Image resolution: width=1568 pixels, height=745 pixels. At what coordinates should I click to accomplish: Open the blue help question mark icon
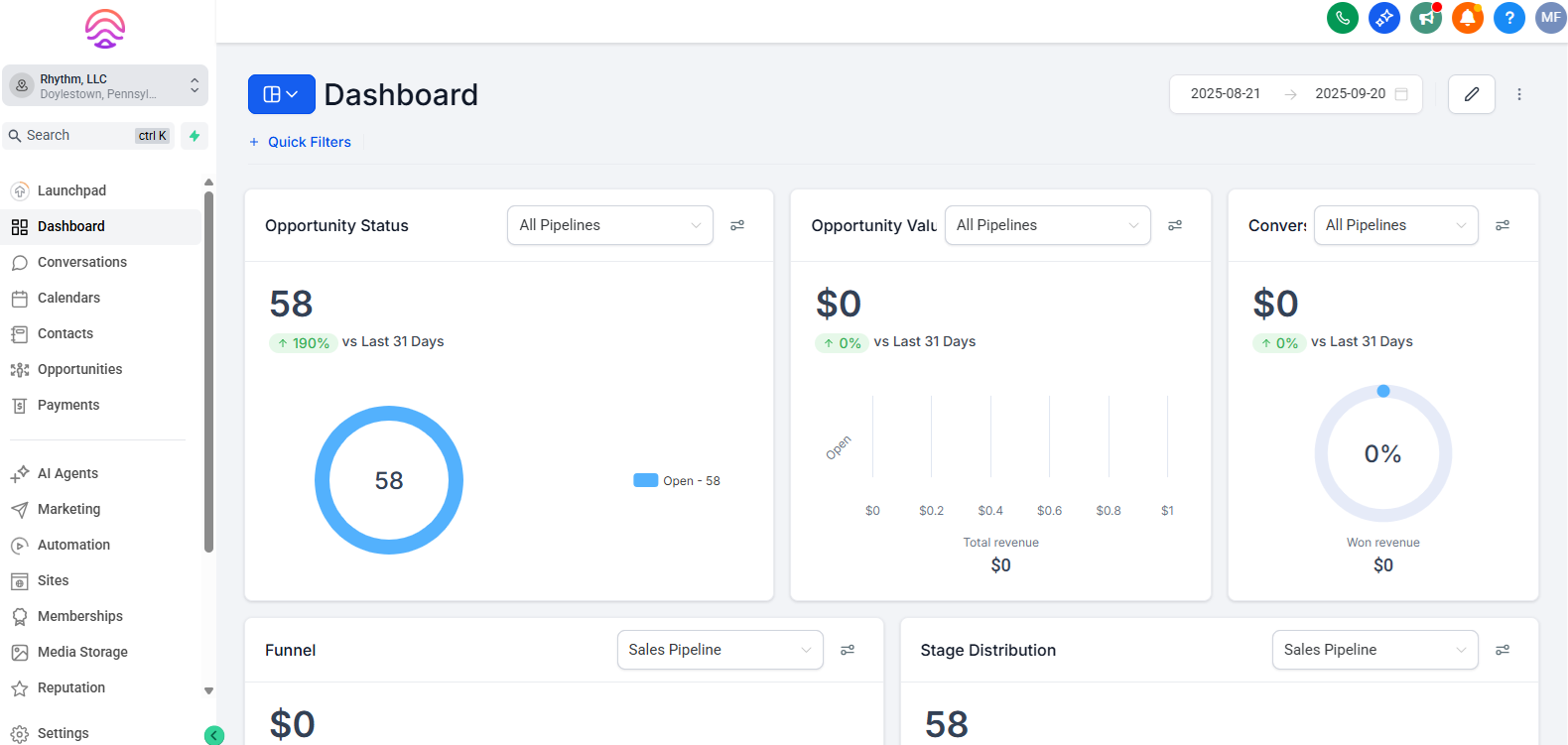1508,18
